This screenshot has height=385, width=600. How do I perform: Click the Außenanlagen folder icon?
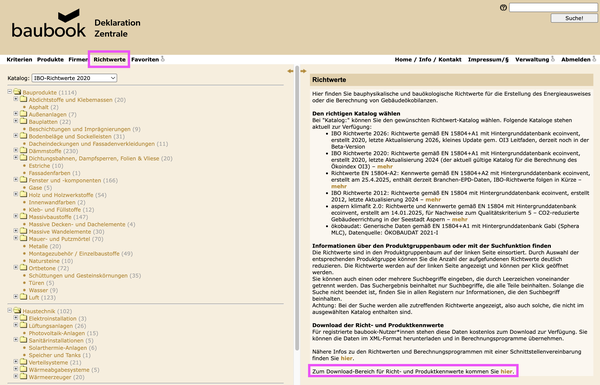23,114
